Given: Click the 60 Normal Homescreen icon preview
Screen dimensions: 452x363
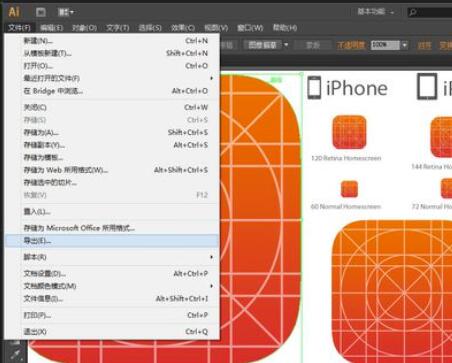Looking at the screenshot, I should point(349,189).
